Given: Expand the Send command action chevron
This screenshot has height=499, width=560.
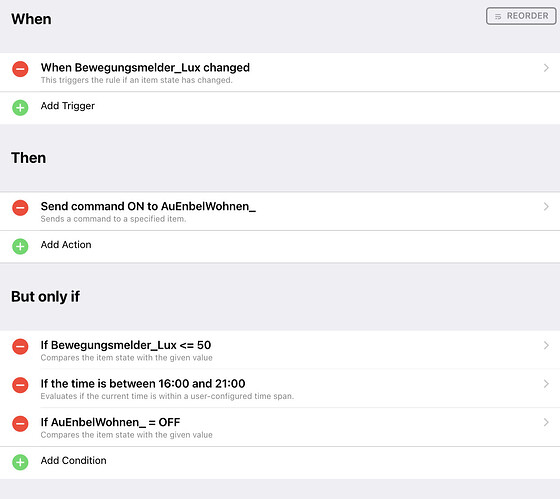Looking at the screenshot, I should pyautogui.click(x=546, y=206).
